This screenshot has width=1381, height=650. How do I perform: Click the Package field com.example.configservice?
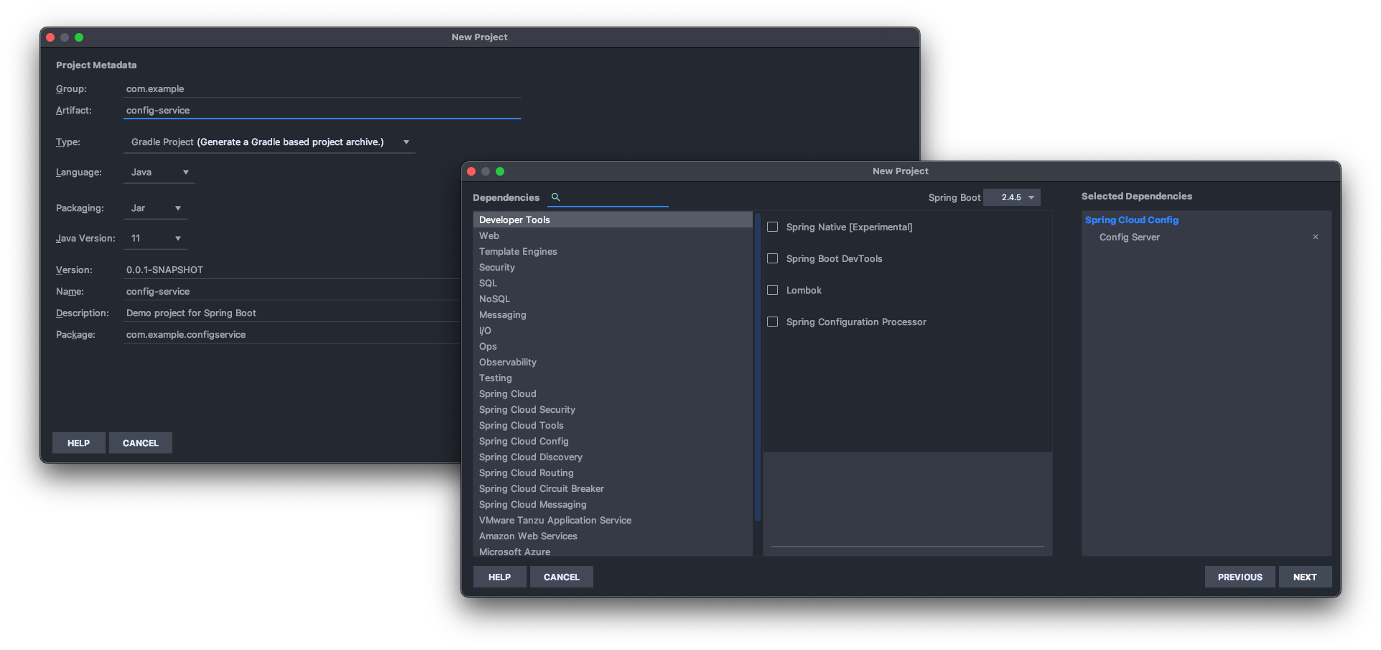click(x=292, y=335)
